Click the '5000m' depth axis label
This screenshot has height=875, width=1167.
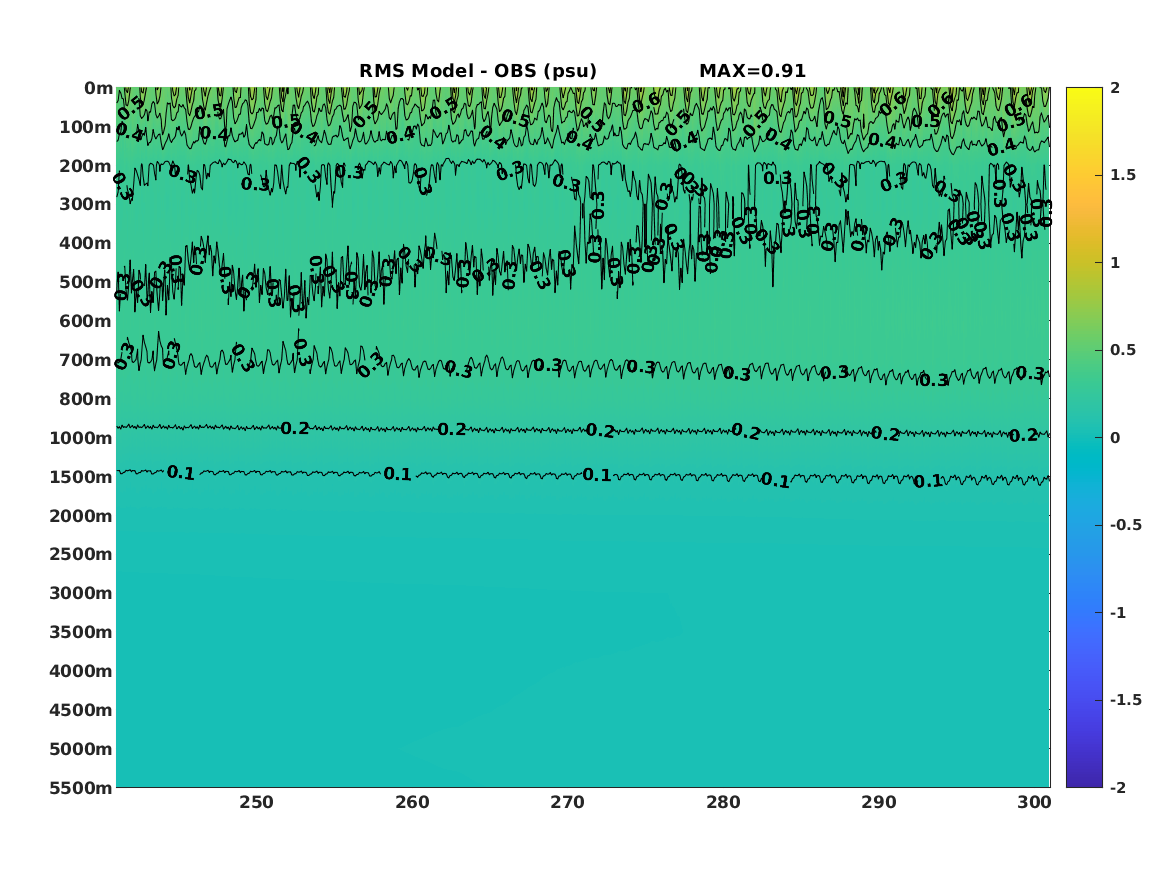pyautogui.click(x=81, y=749)
